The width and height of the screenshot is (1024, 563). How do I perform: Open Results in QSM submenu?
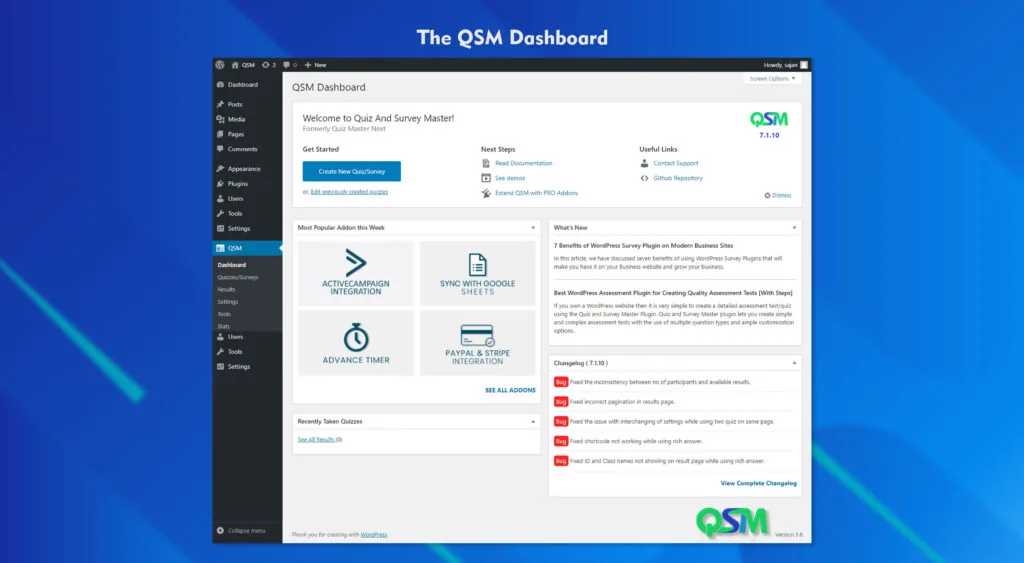tap(227, 289)
